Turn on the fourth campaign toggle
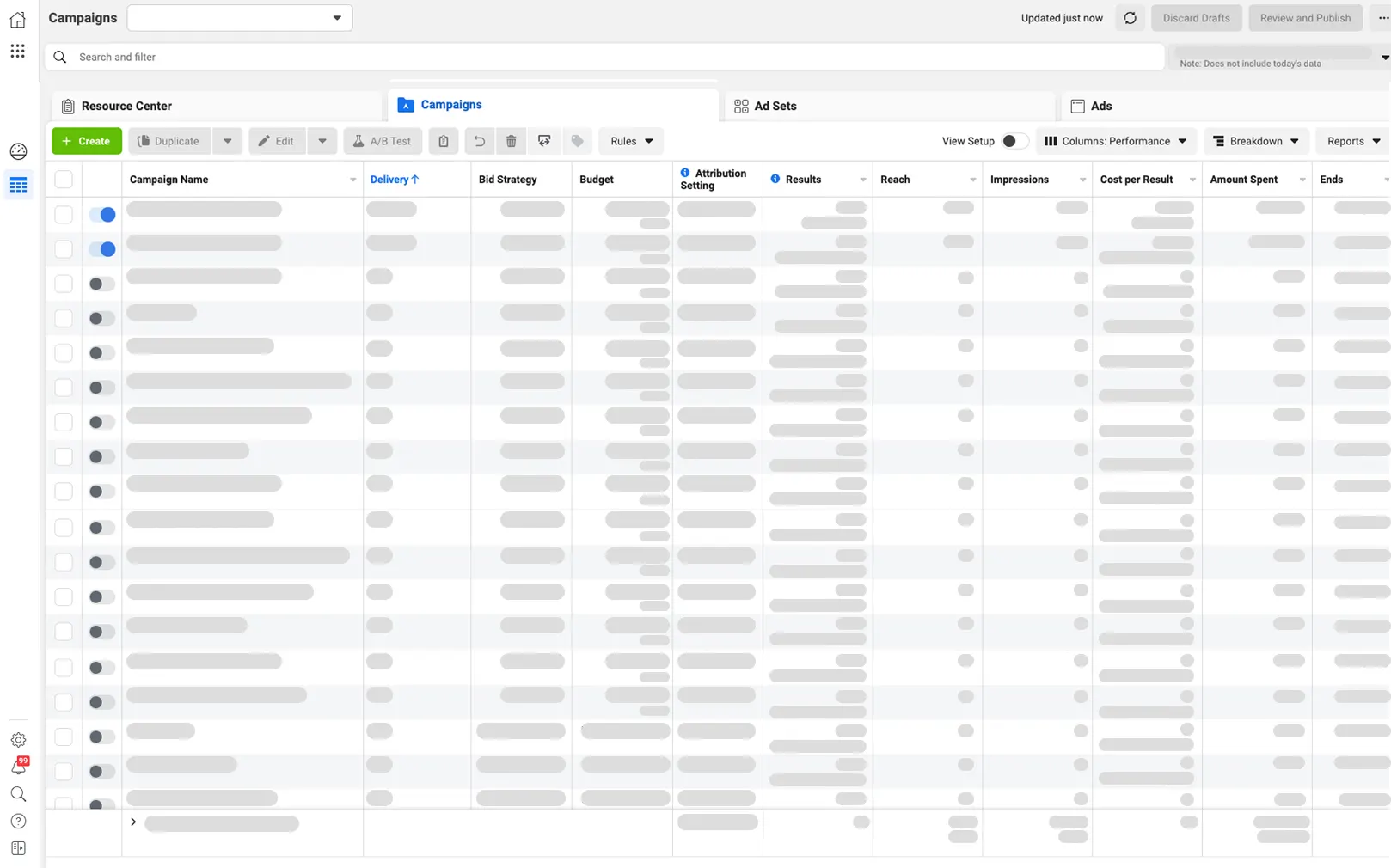1391x868 pixels. pyautogui.click(x=102, y=319)
